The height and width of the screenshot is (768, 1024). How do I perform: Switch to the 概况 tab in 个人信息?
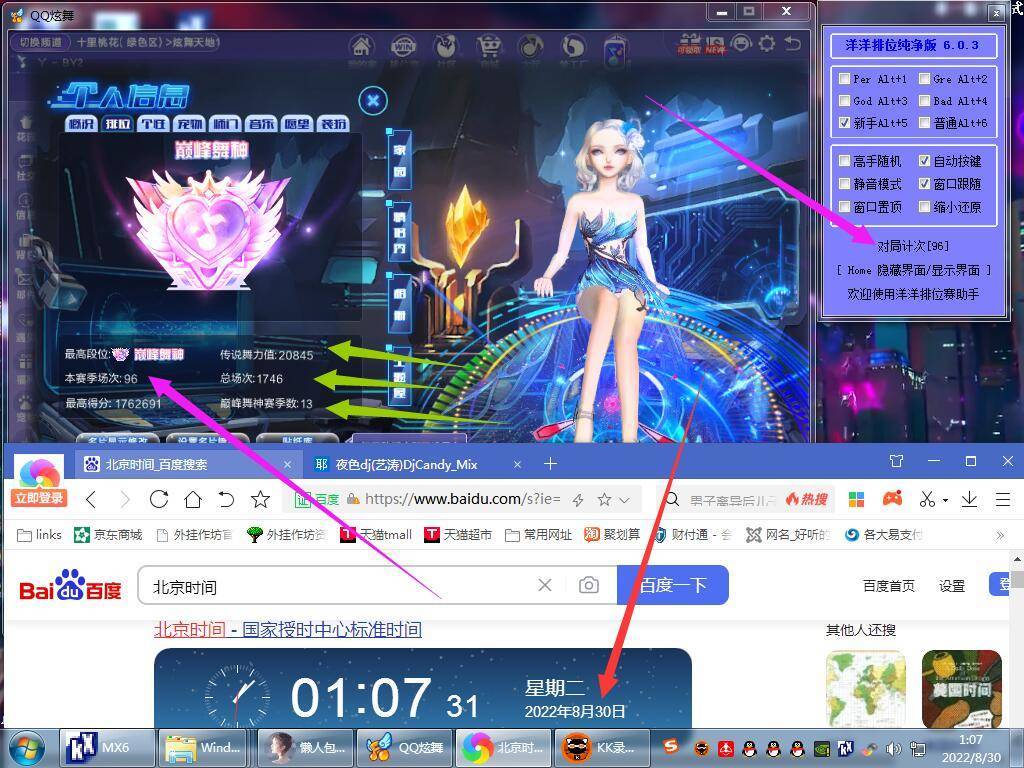click(x=82, y=123)
